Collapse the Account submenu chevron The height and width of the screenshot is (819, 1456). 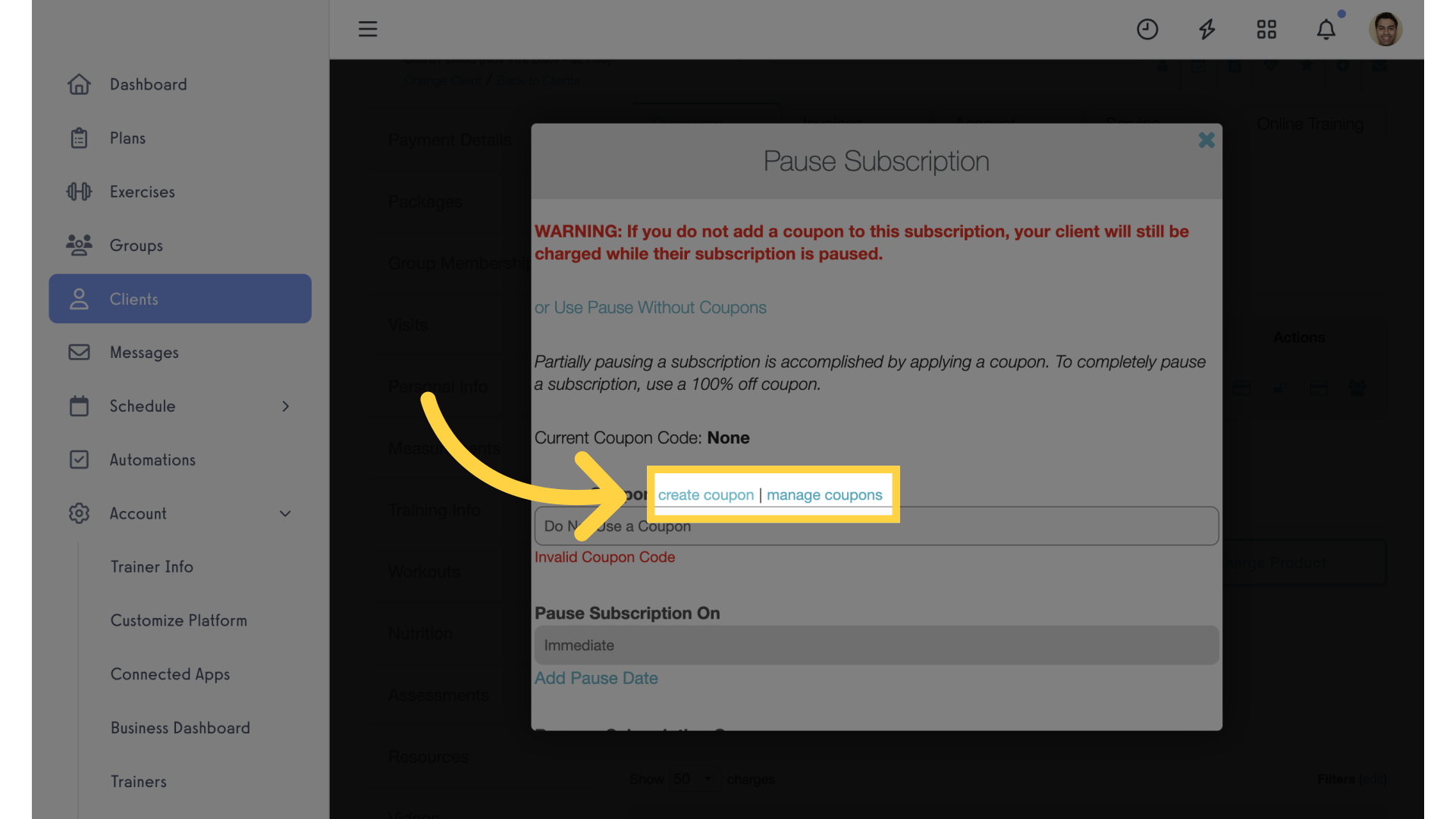click(286, 513)
